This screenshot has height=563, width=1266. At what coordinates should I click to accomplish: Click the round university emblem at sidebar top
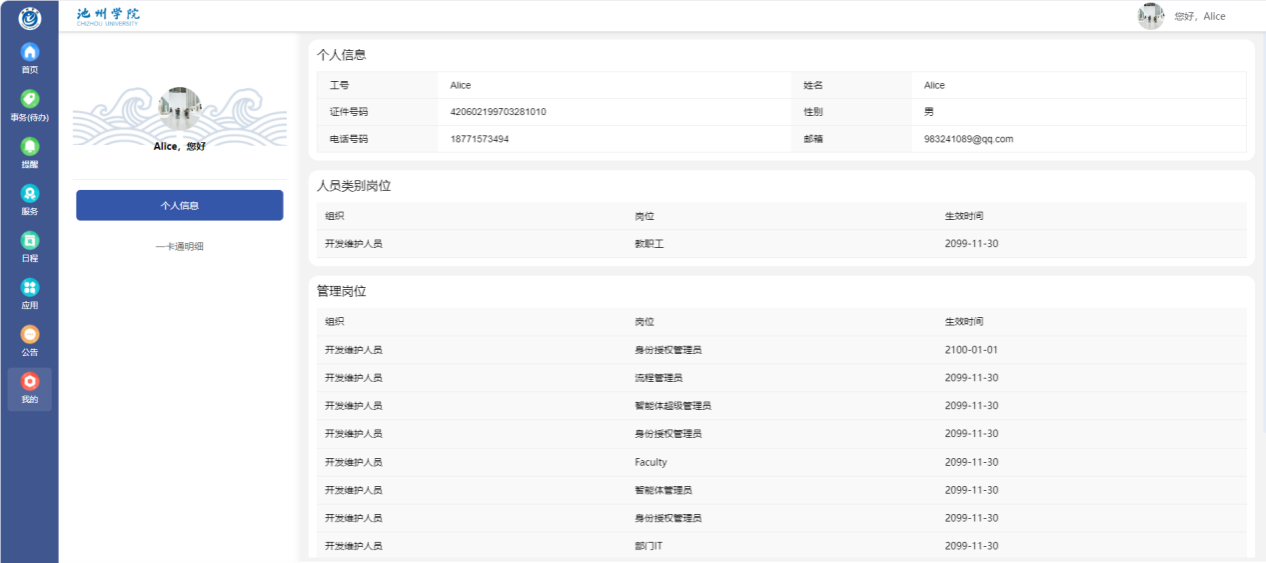[x=30, y=16]
